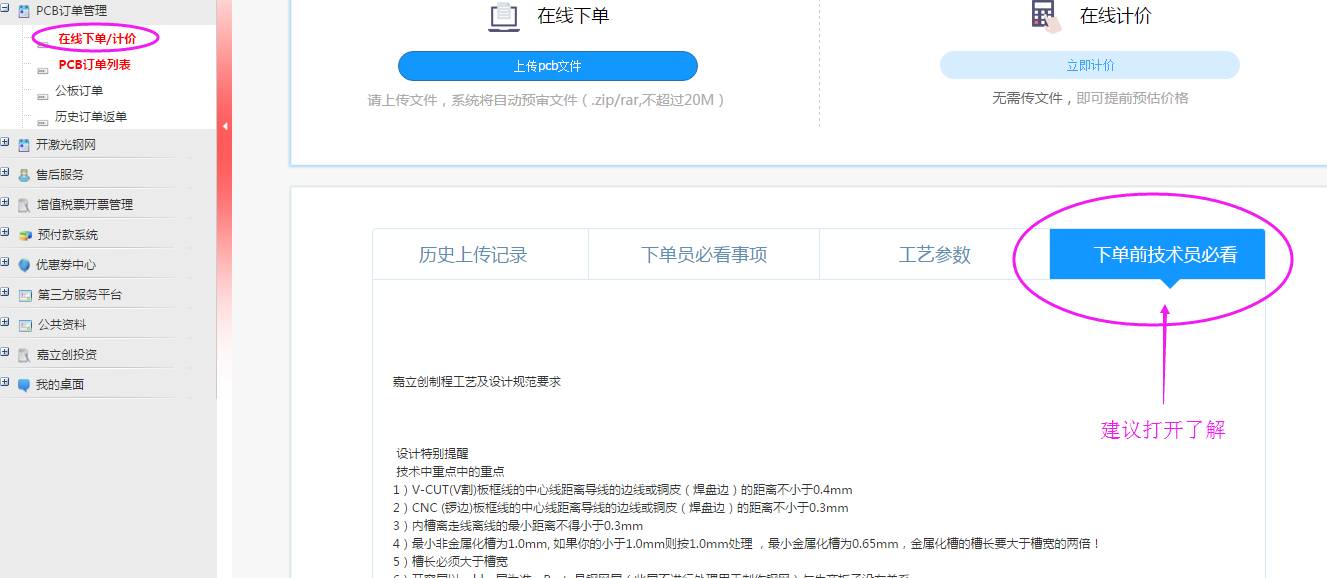Click the 在线计价 calculator icon
This screenshot has height=578, width=1327.
(1045, 16)
